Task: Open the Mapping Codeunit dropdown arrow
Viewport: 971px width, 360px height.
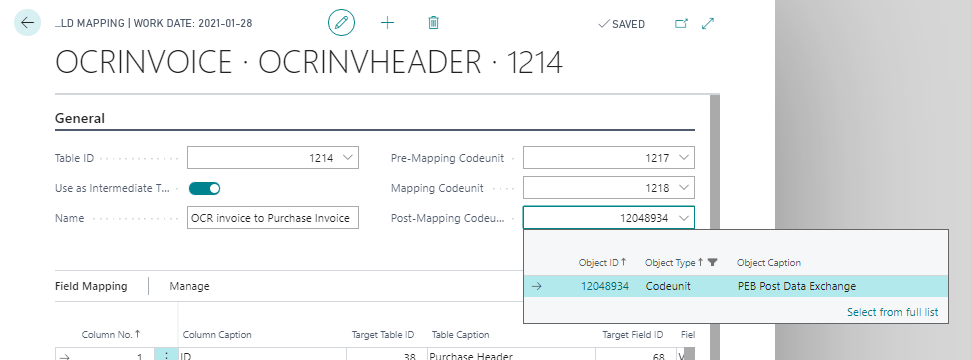Action: (x=684, y=188)
